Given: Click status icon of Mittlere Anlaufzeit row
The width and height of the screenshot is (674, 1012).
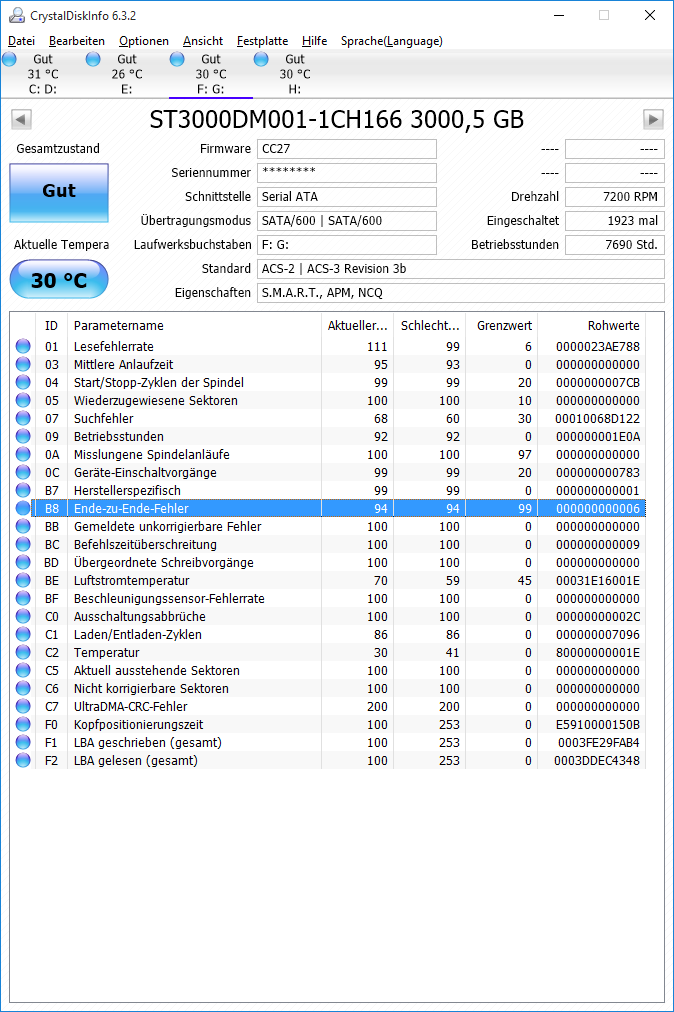Looking at the screenshot, I should 23,364.
